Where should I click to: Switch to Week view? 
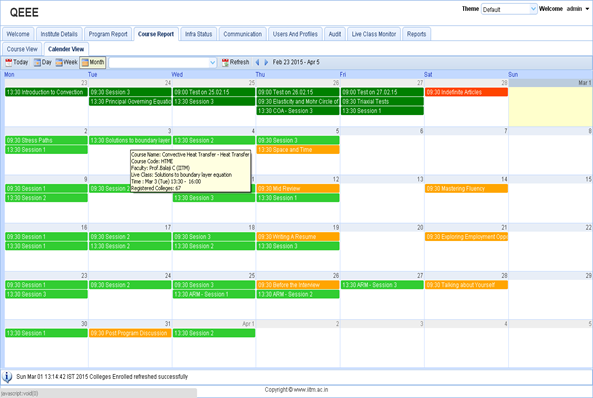[66, 62]
